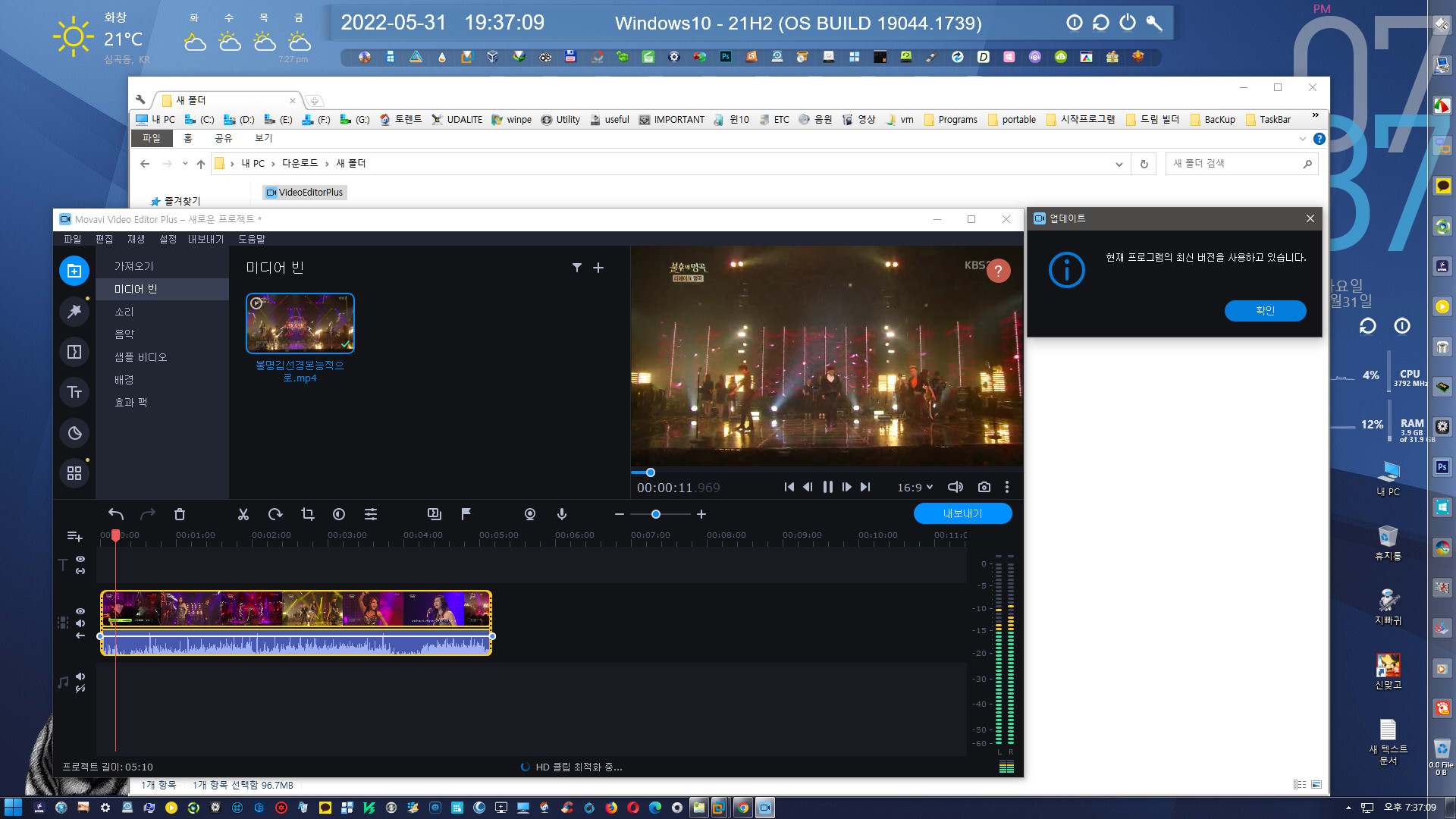Mute the audio track speaker
This screenshot has height=819, width=1456.
(x=80, y=676)
